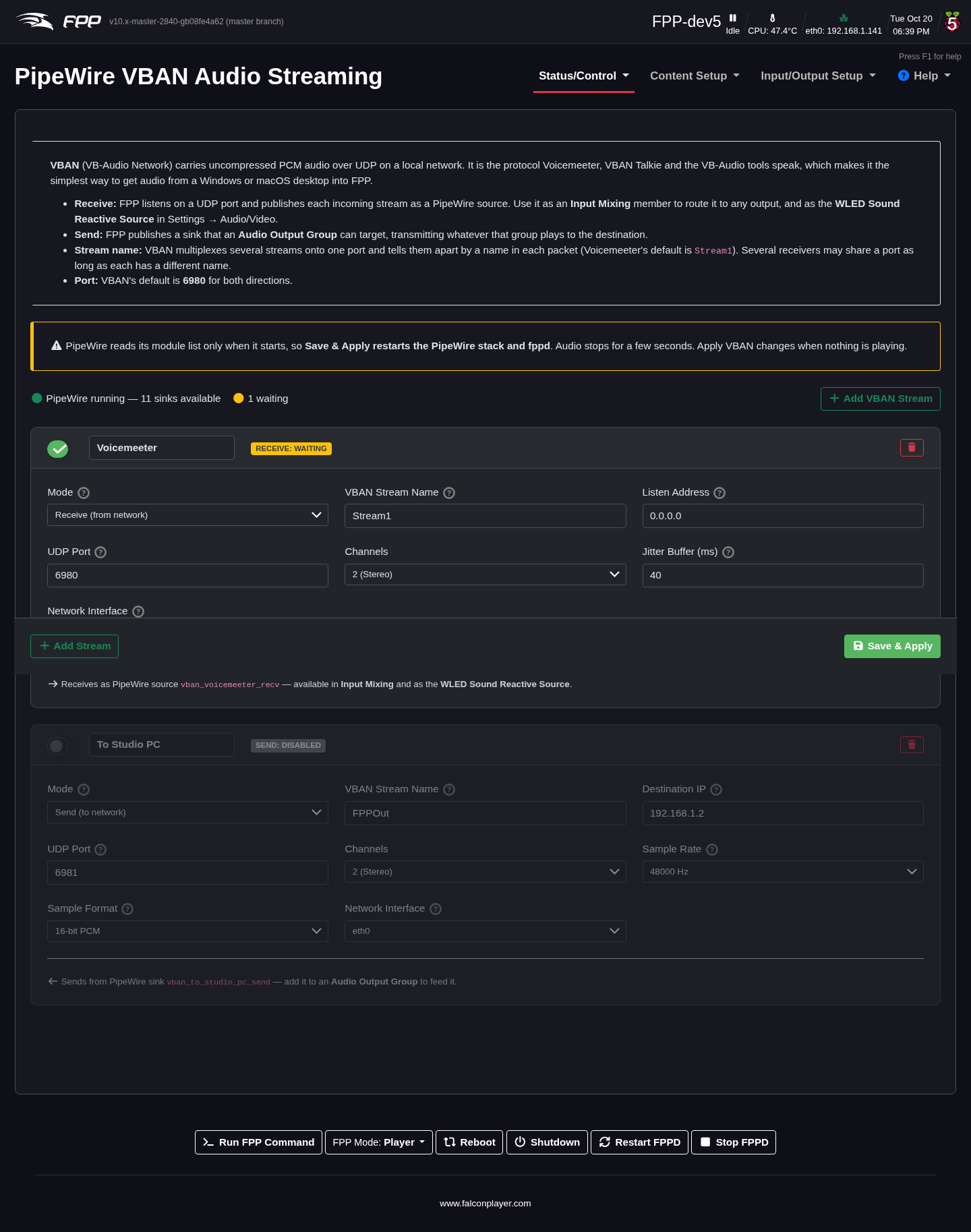The height and width of the screenshot is (1232, 971).
Task: Open help for Voicemeeter UDP Port
Action: [x=100, y=552]
